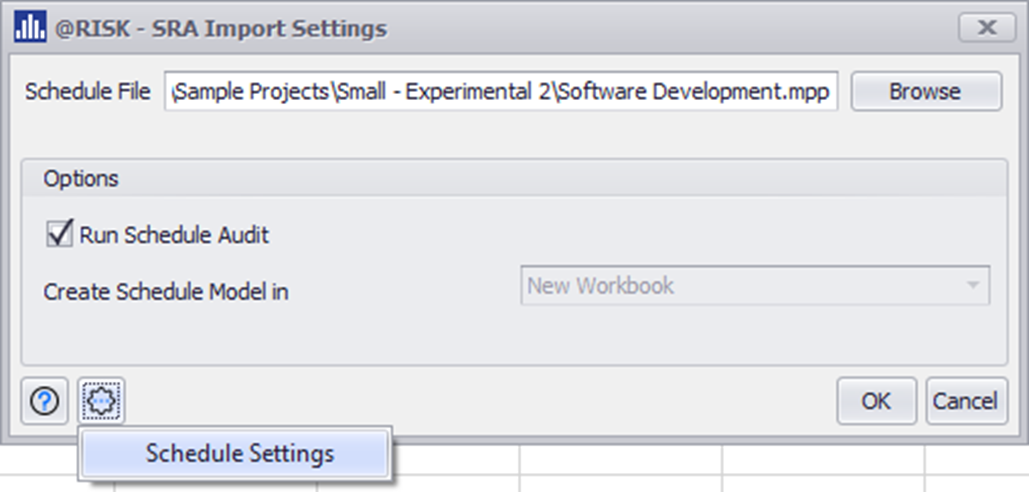Select Schedule Settings from the popup menu
Screen dimensions: 1029x492
(x=239, y=453)
